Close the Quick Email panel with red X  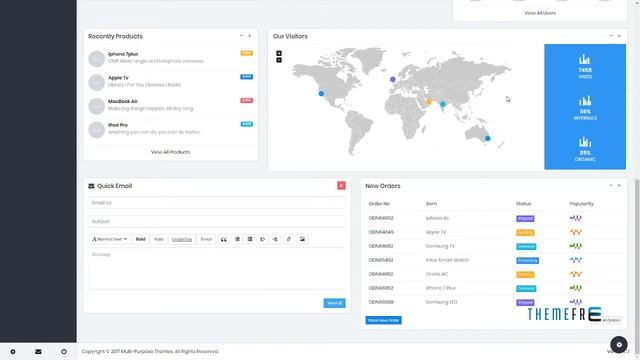pos(341,186)
